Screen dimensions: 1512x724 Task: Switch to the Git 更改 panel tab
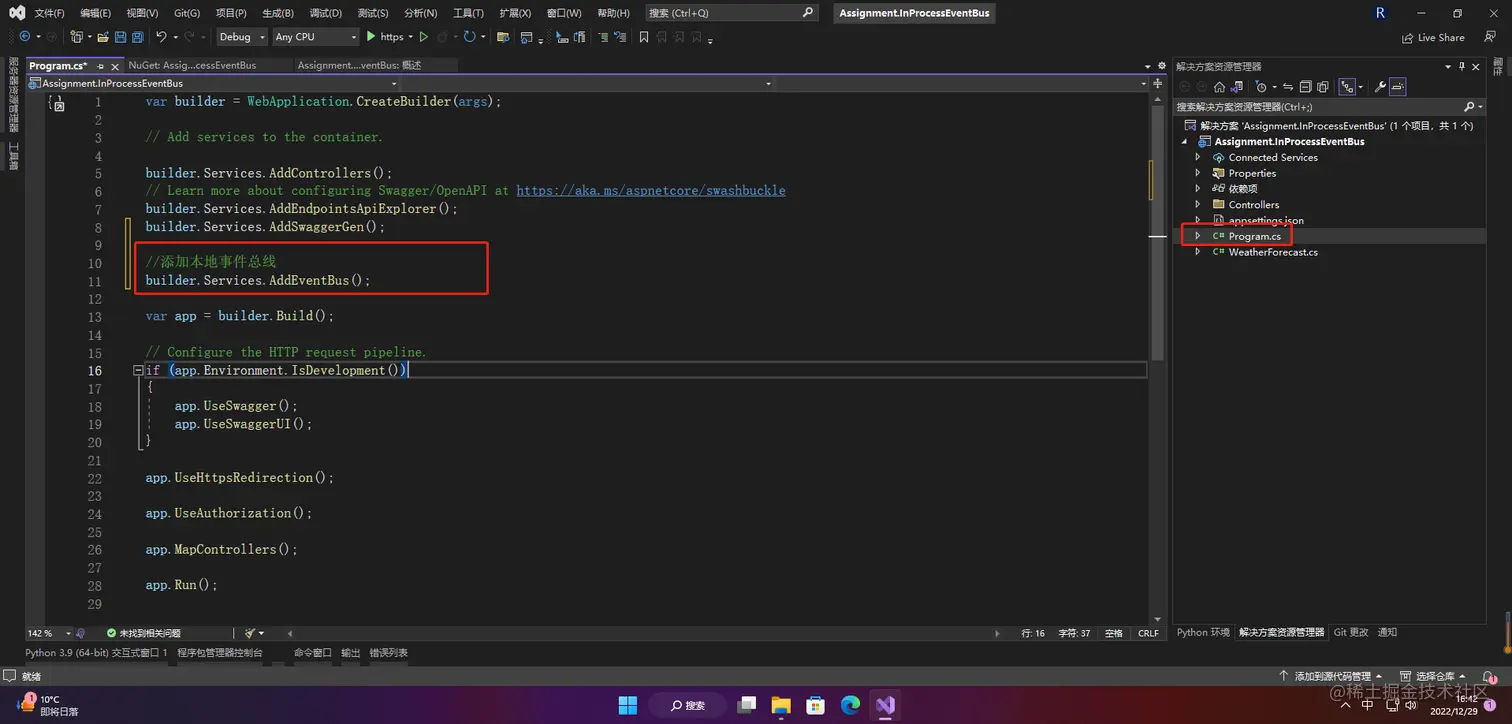tap(1351, 632)
